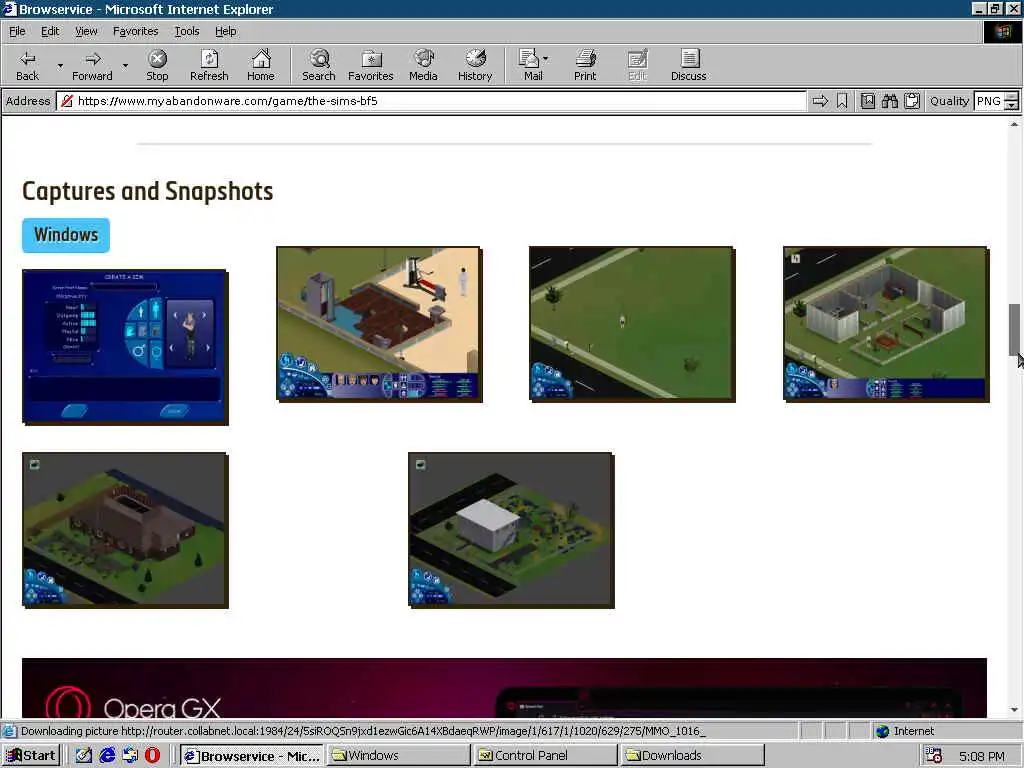Click the vertical scrollbar thumb

tap(1014, 329)
